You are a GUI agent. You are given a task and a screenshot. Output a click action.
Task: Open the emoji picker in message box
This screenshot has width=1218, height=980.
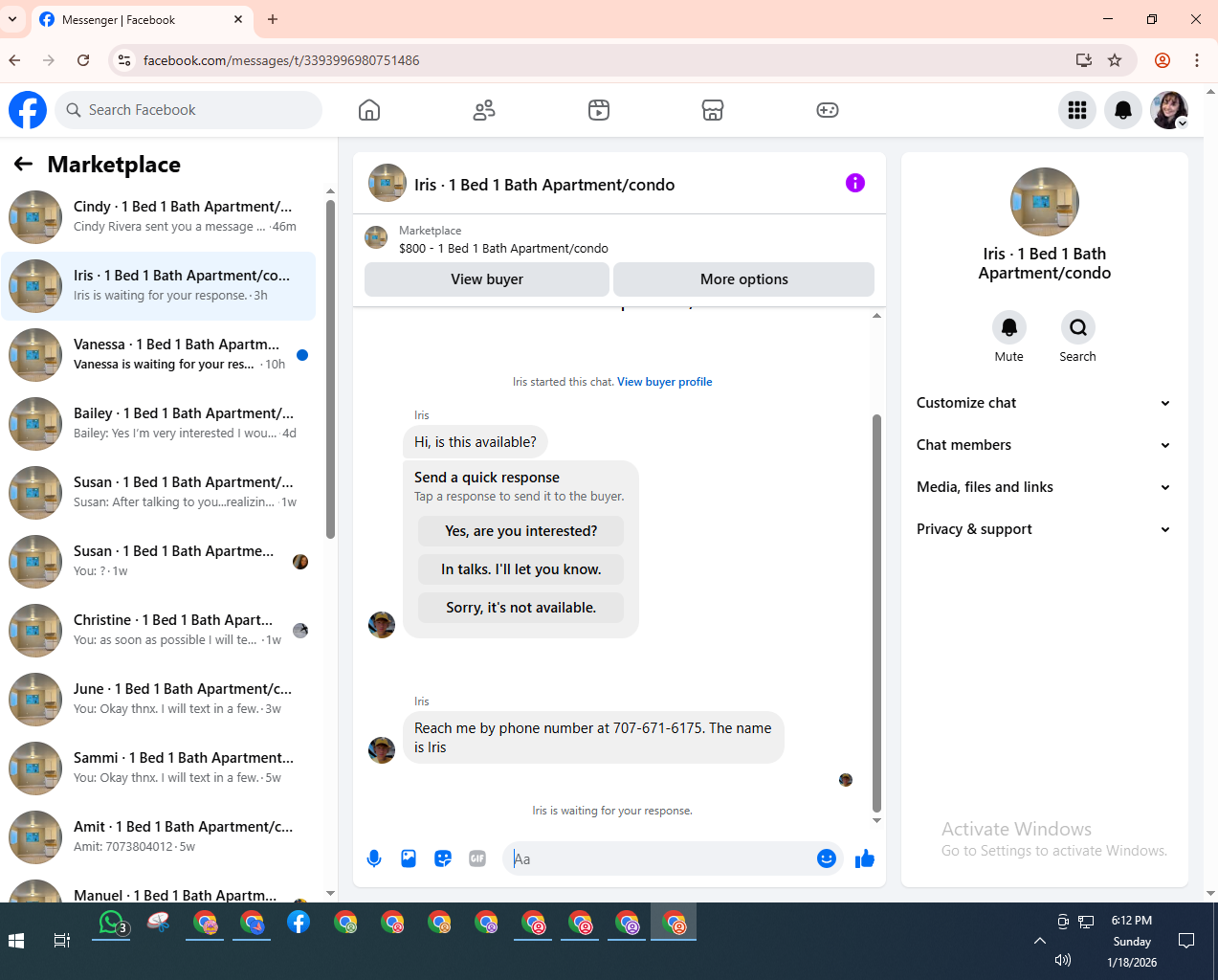point(827,858)
